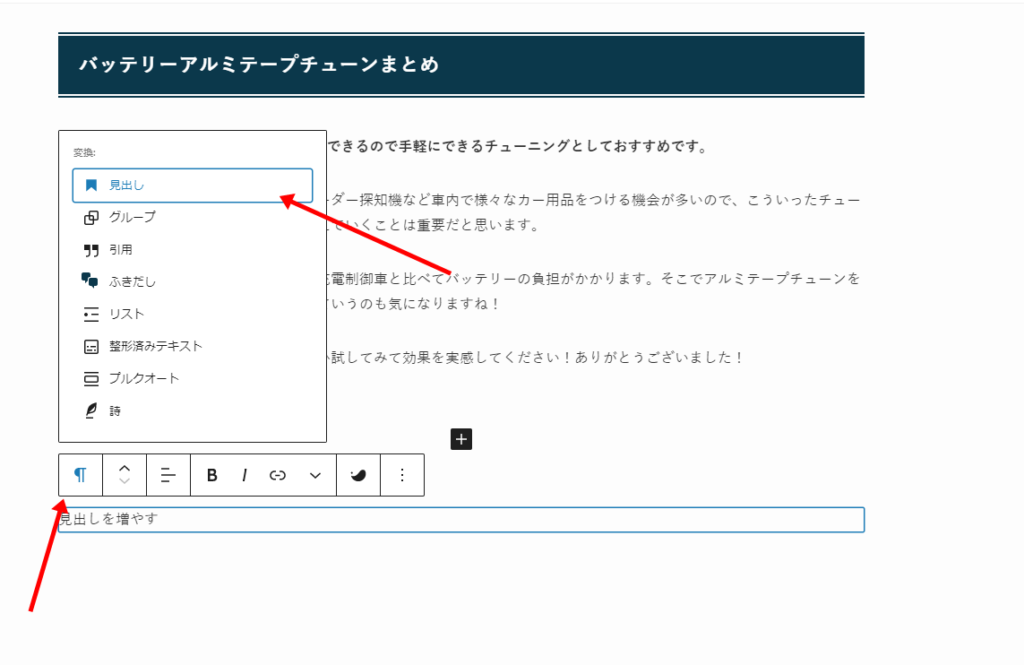This screenshot has height=665, width=1024.
Task: Move block down with down arrow
Action: point(124,483)
